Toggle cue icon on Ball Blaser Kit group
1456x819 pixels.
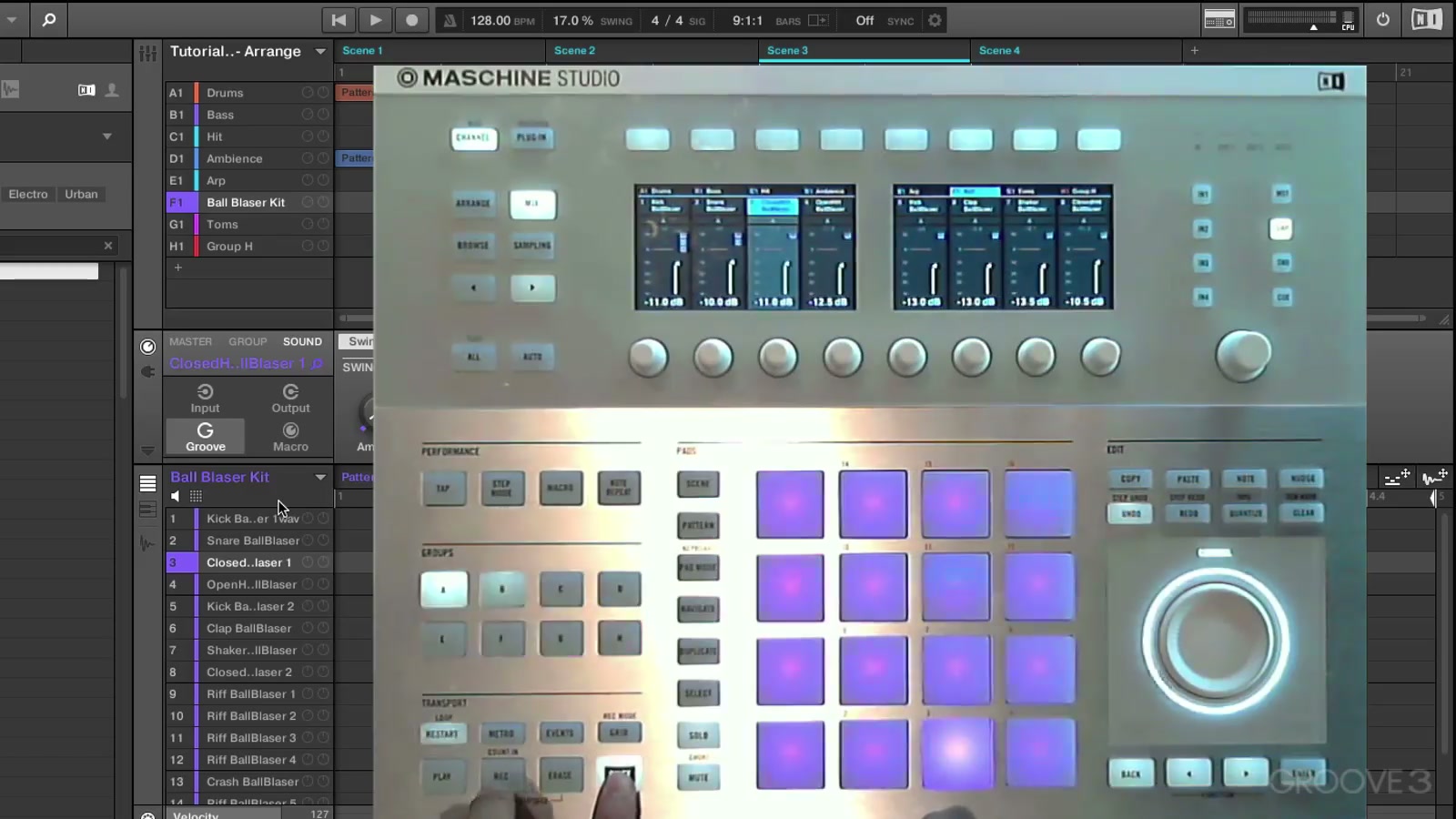[323, 202]
